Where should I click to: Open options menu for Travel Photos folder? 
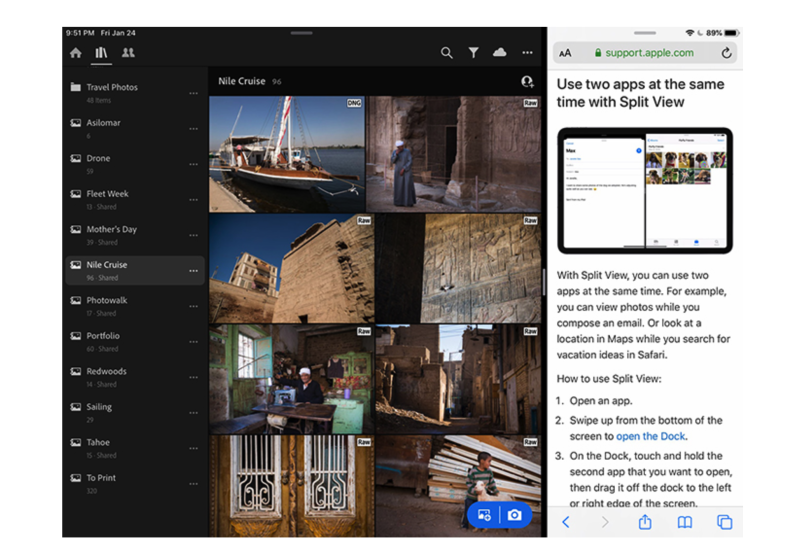193,93
